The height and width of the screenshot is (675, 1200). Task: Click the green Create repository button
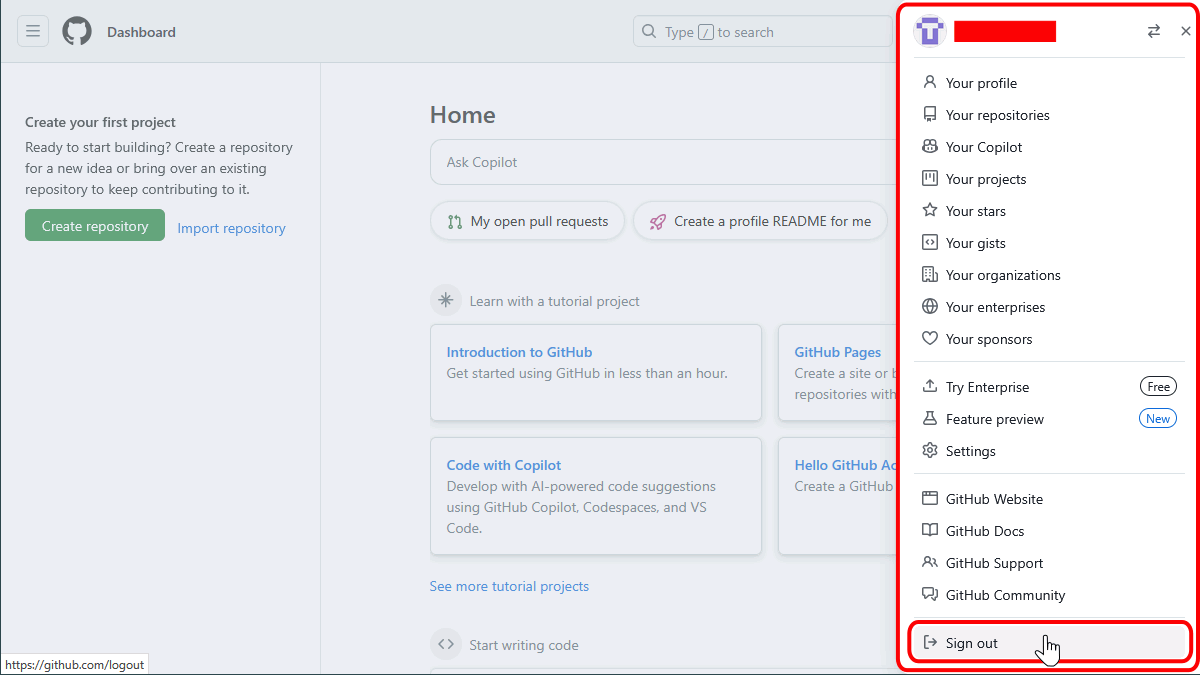click(x=95, y=226)
